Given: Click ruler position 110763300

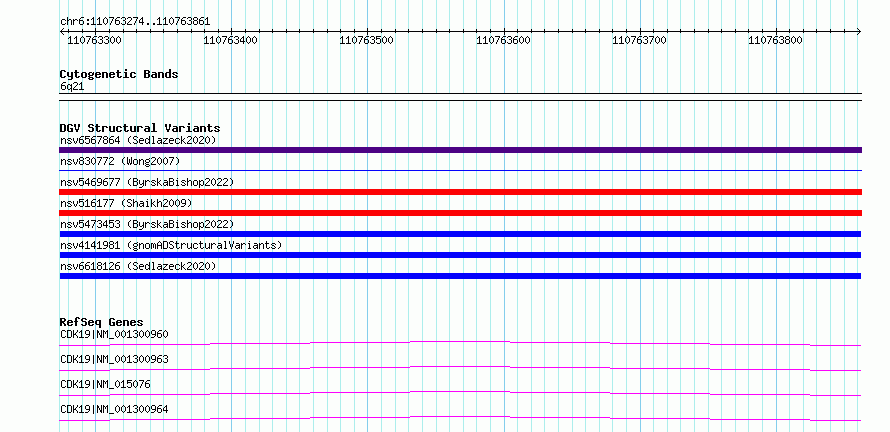Looking at the screenshot, I should (x=95, y=40).
